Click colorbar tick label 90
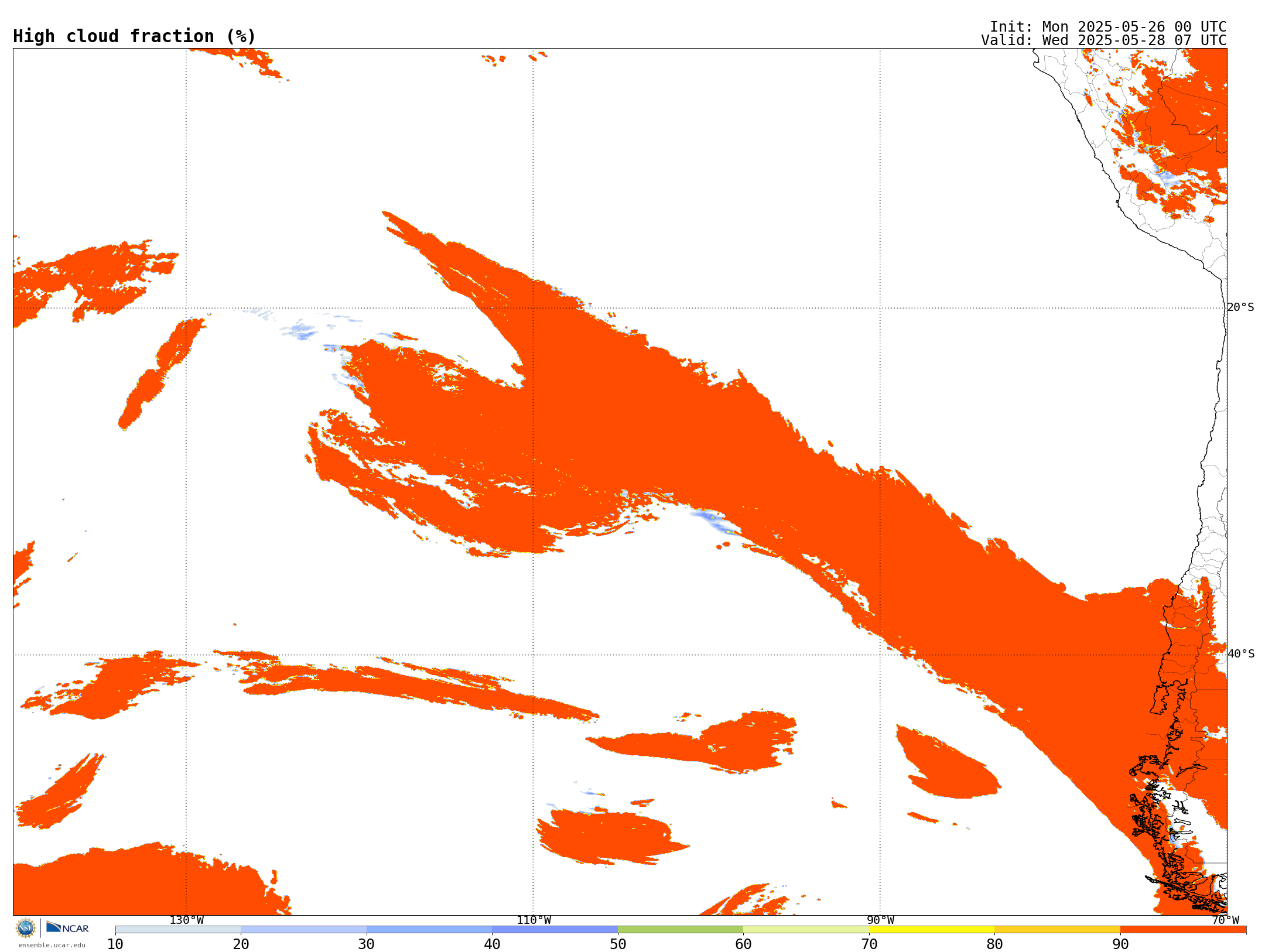Viewport: 1265px width, 952px height. click(x=1120, y=944)
